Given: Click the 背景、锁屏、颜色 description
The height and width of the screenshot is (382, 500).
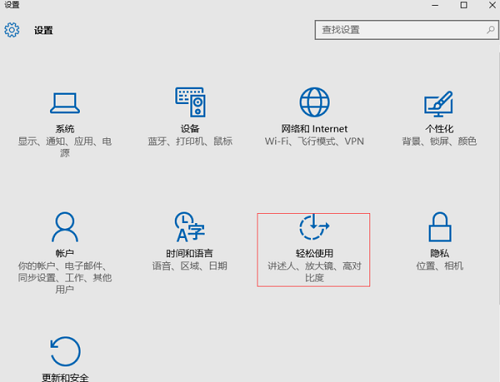Looking at the screenshot, I should point(439,141).
